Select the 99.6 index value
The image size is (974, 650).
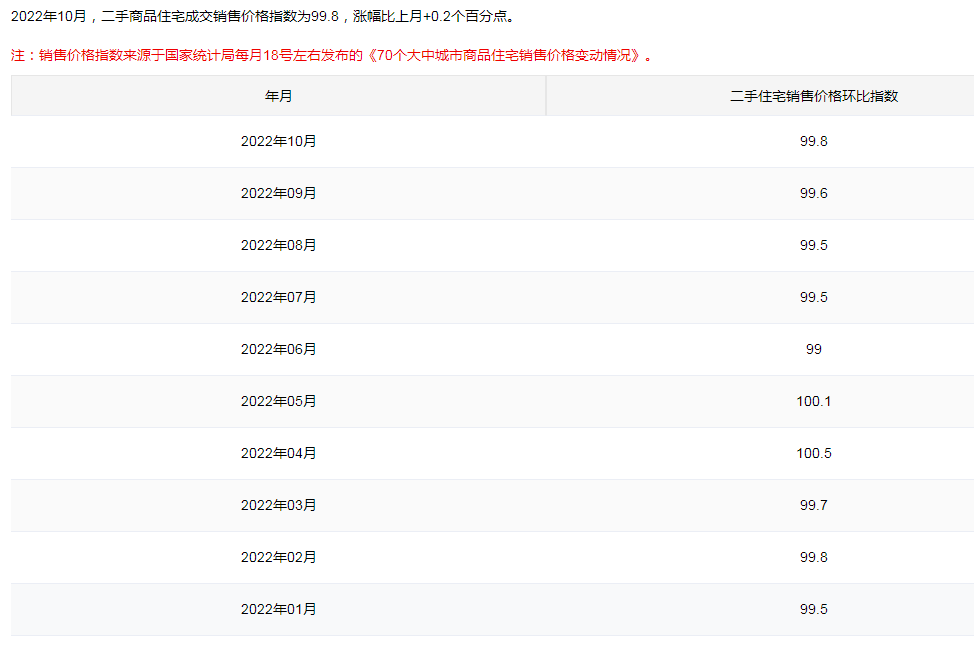813,193
